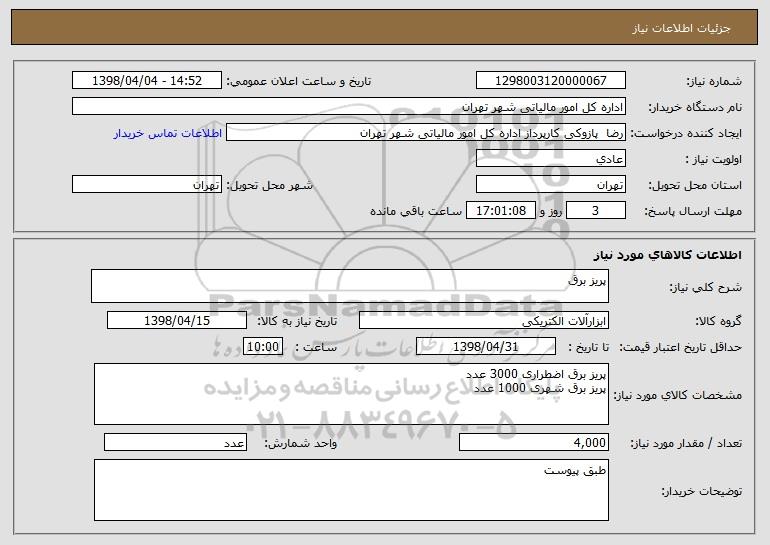
Task: Click the label 'شهر محل تحویل:'
Action: (269, 186)
